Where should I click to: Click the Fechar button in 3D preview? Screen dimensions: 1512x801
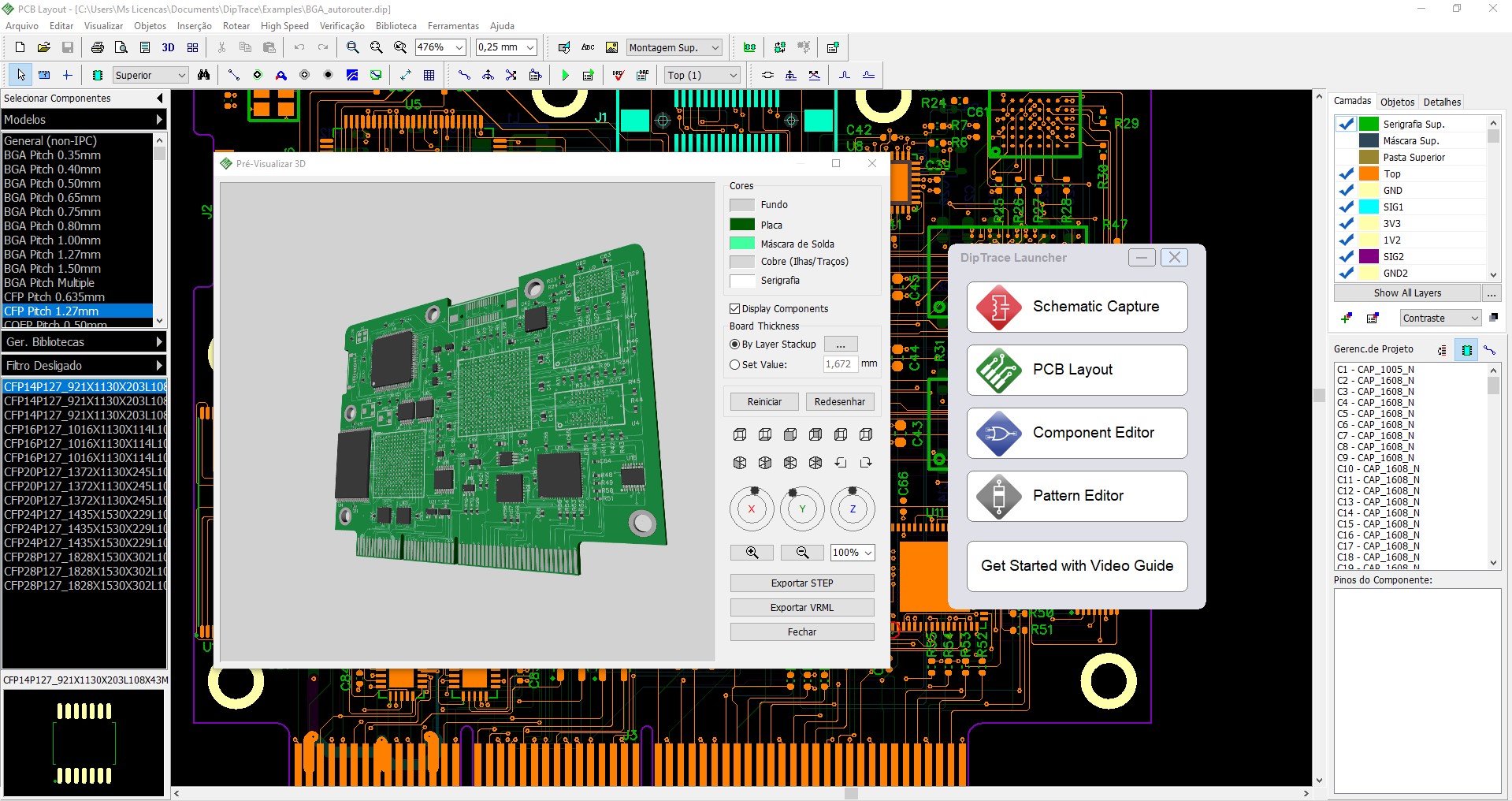(802, 632)
